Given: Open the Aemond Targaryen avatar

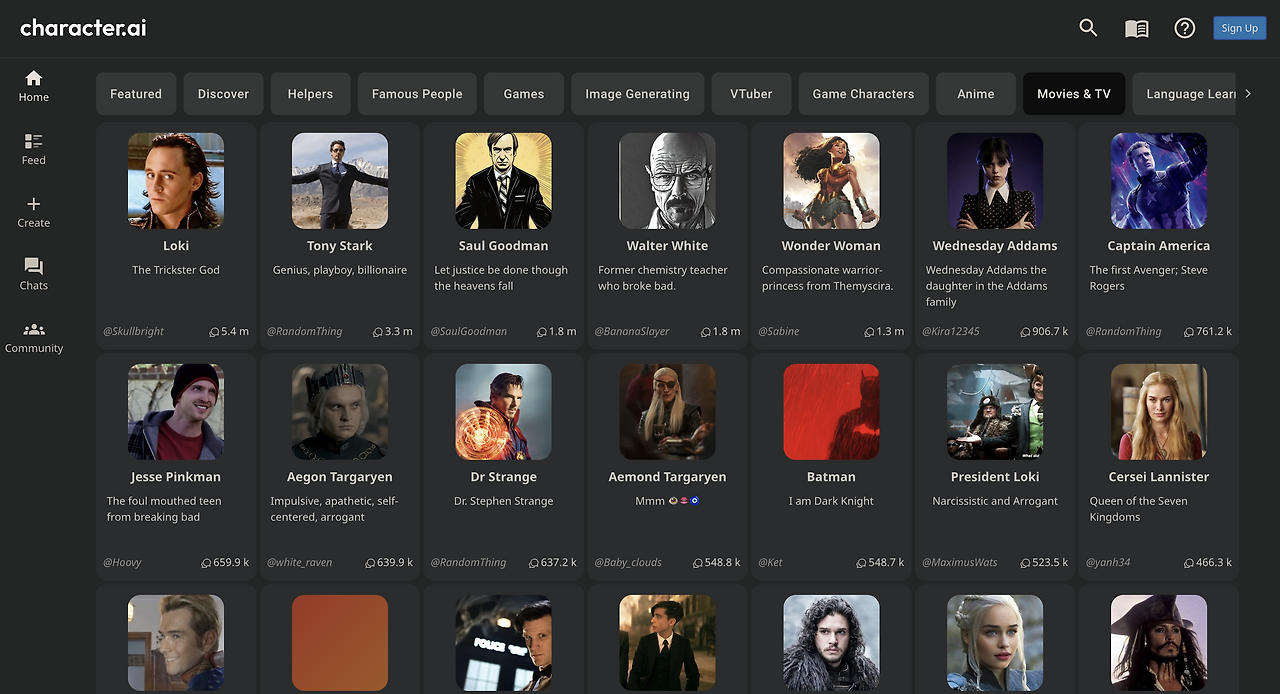Looking at the screenshot, I should coord(667,412).
